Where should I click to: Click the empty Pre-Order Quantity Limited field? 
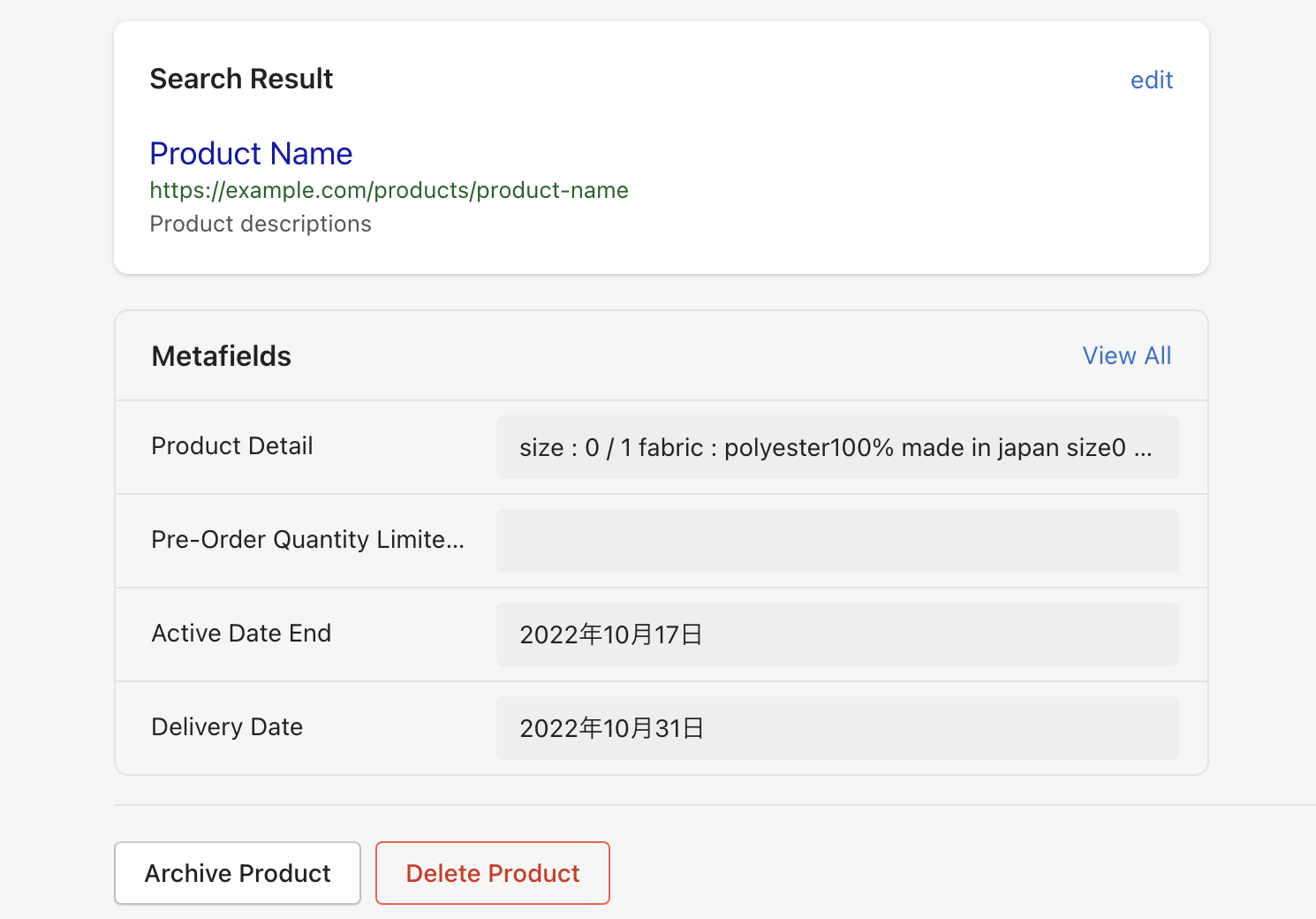coord(837,540)
